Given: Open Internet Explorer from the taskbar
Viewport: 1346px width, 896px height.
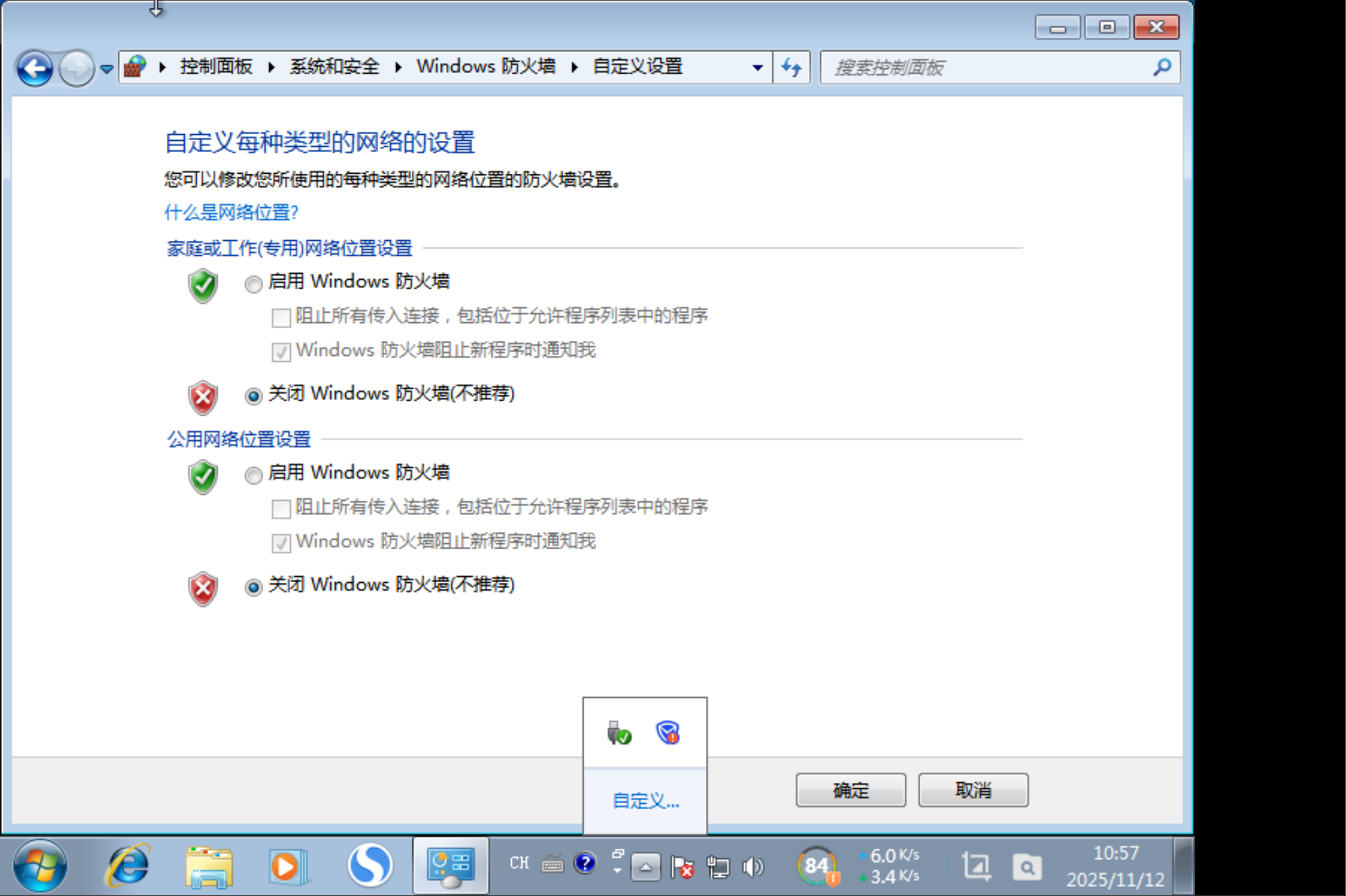Looking at the screenshot, I should 128,865.
